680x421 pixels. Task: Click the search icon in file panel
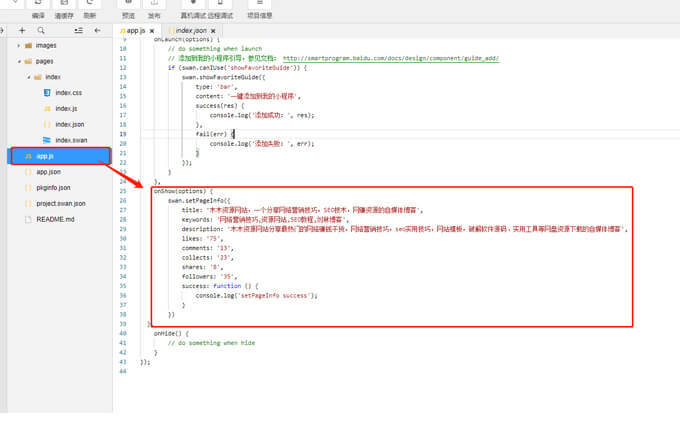coord(41,30)
